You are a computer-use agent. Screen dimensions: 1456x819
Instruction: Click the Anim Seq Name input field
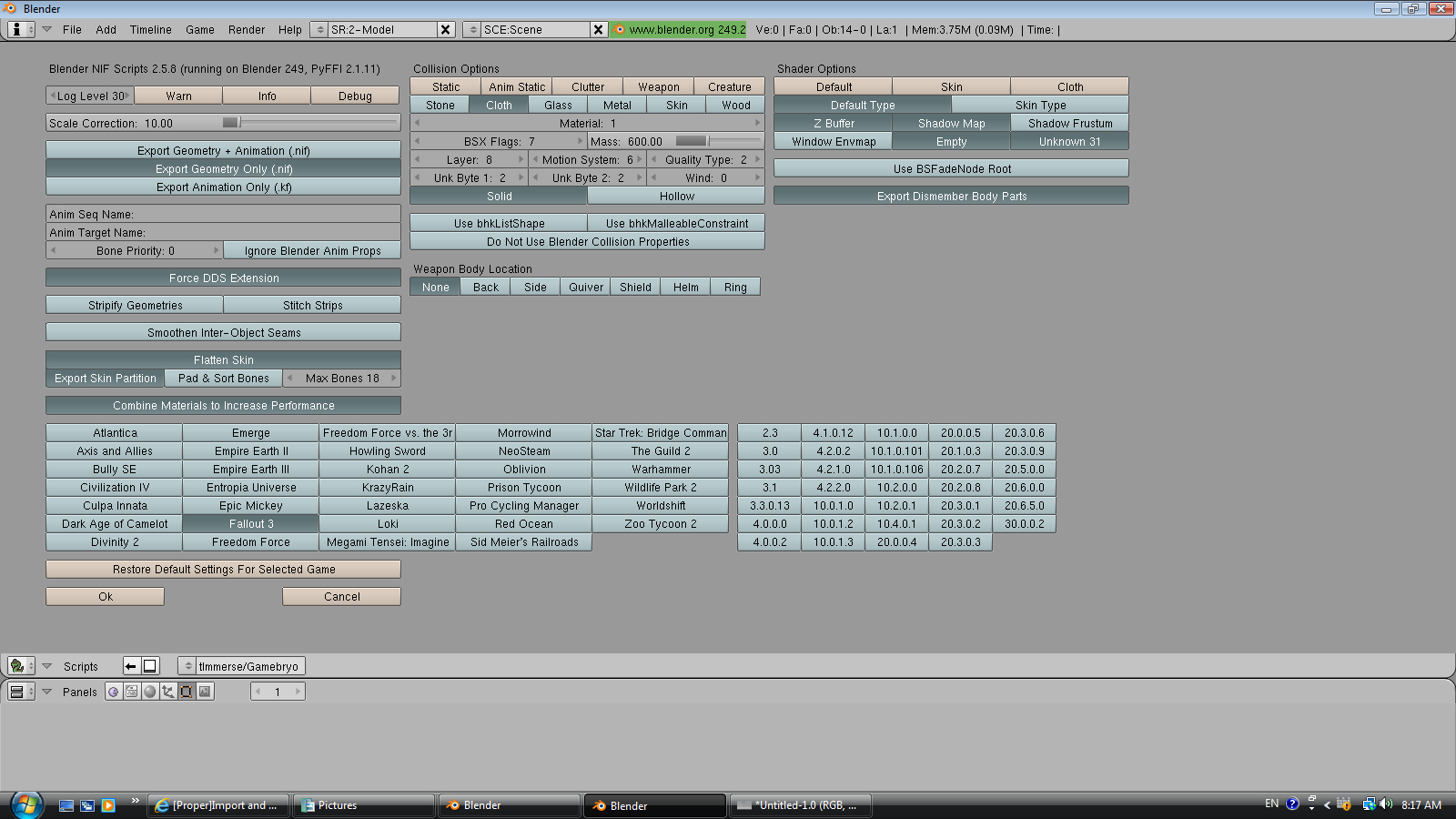222,214
